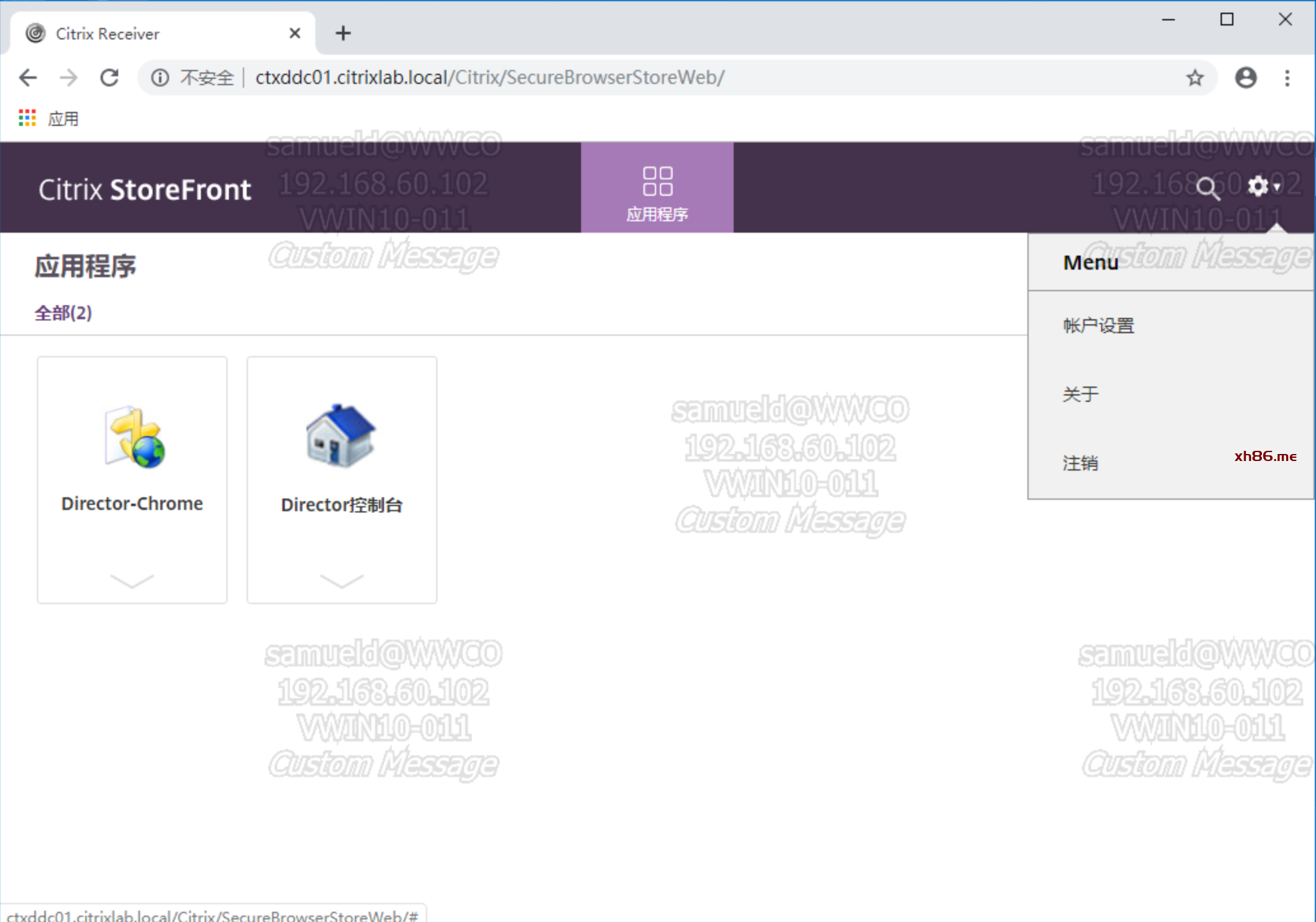Expand details chevron under Director-Chrome
The image size is (1316, 922).
pyautogui.click(x=132, y=581)
